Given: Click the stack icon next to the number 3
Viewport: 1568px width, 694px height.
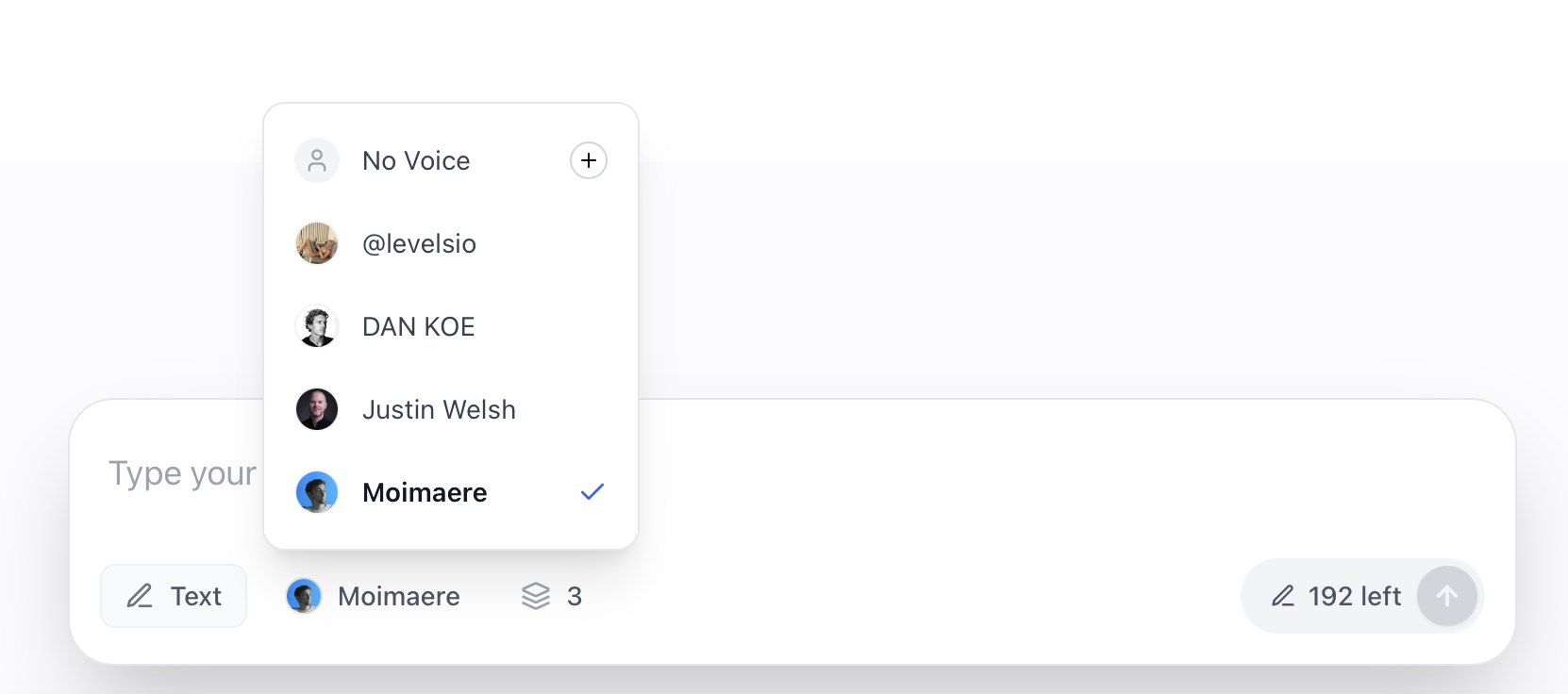Looking at the screenshot, I should click(x=535, y=596).
